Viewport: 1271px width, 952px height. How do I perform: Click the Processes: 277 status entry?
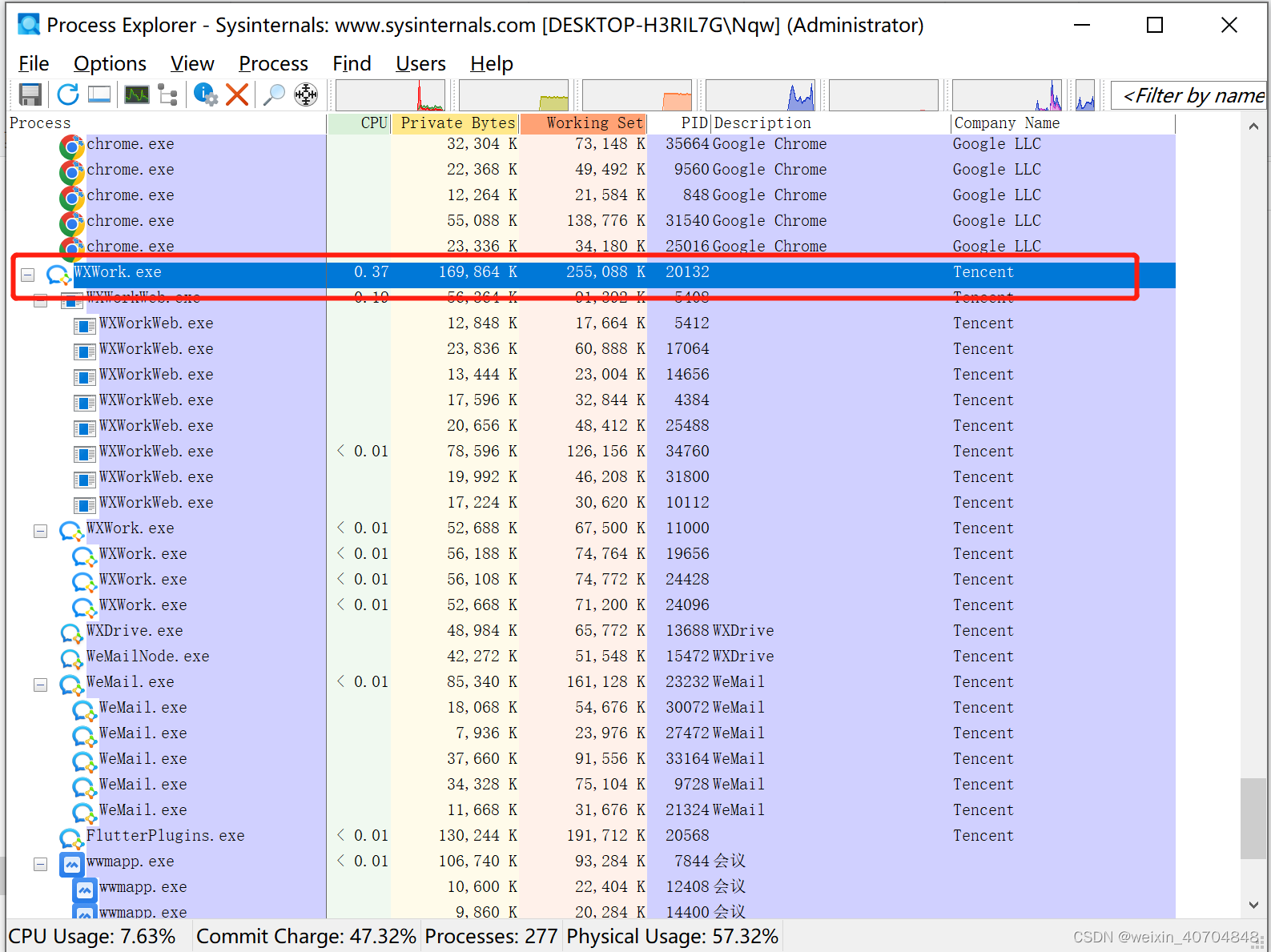491,936
